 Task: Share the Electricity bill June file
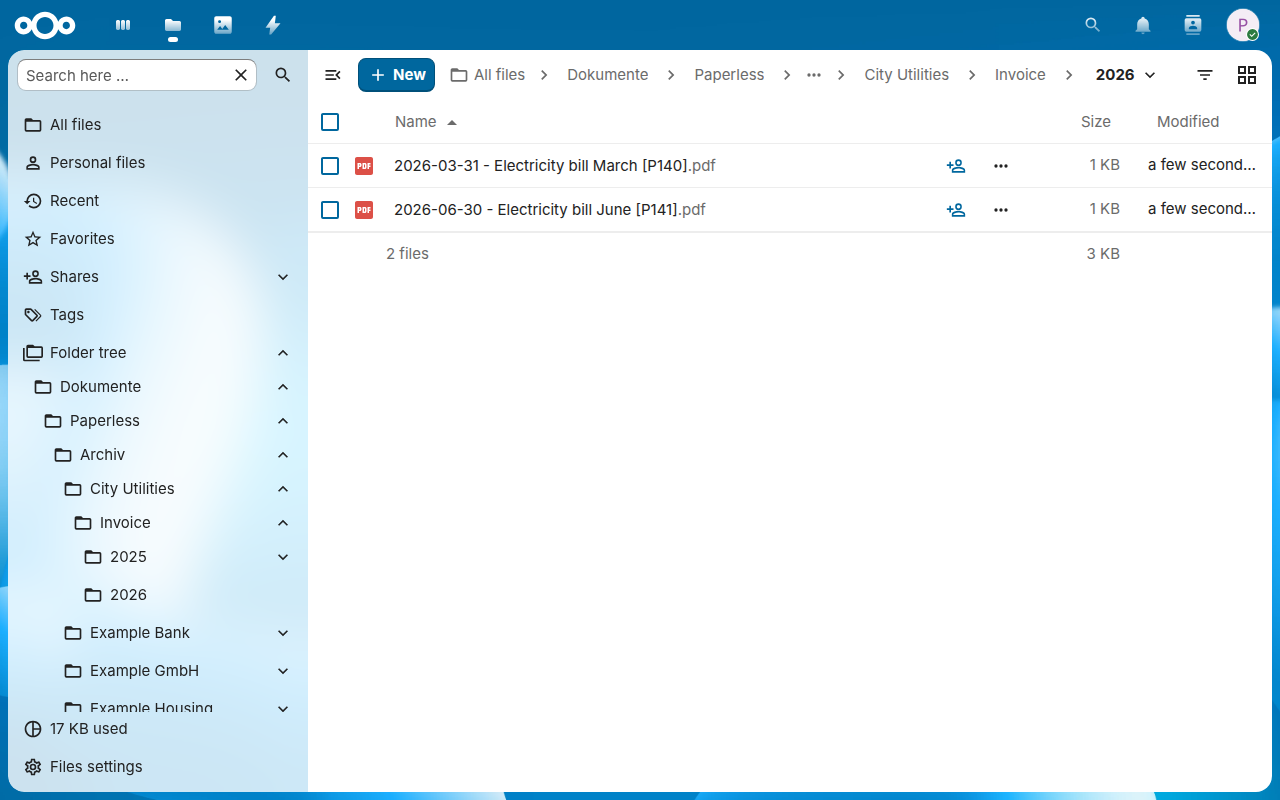click(956, 210)
